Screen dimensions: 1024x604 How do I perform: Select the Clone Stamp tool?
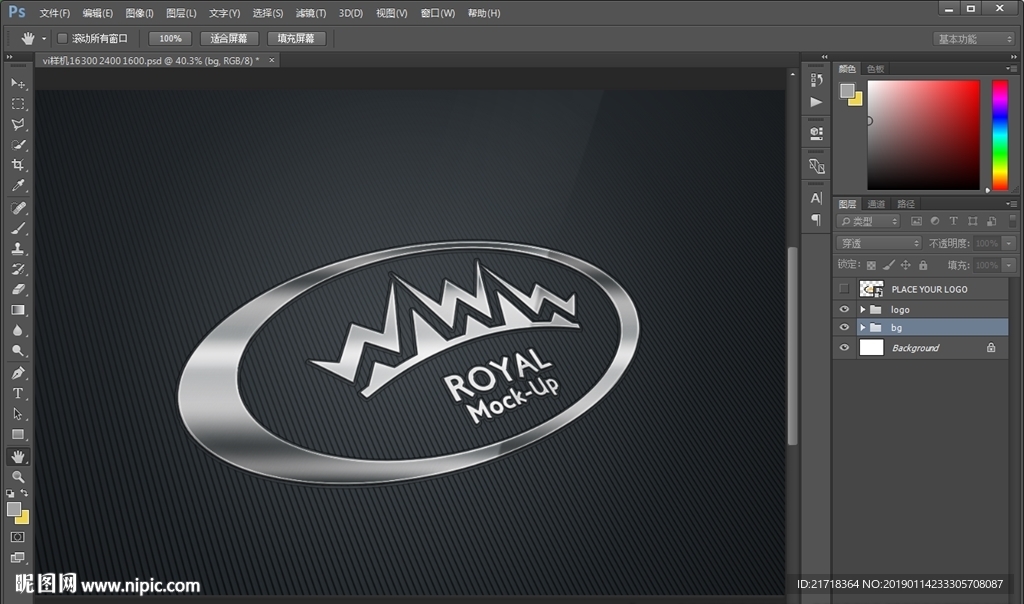pos(18,248)
